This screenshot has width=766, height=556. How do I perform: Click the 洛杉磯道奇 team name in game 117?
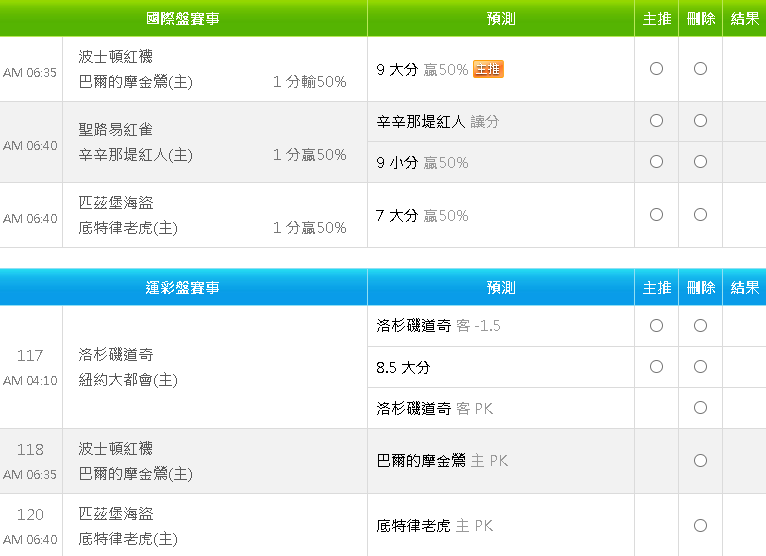[116, 355]
